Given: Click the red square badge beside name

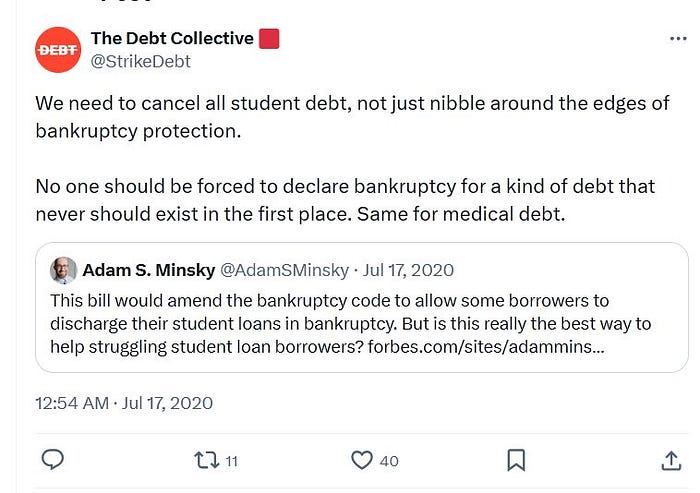Looking at the screenshot, I should coord(269,38).
